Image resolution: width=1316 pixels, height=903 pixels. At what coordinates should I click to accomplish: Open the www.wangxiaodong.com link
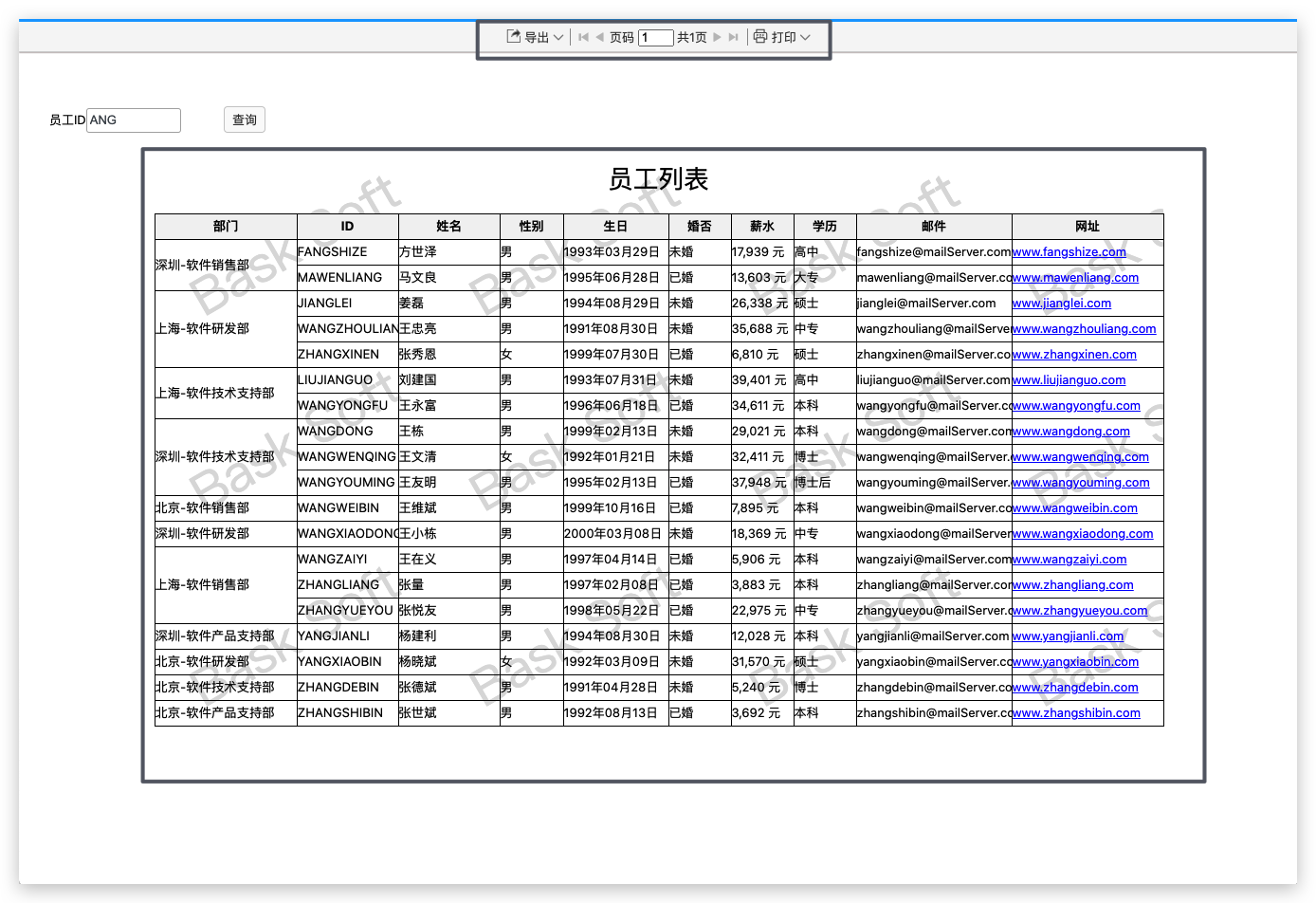pos(1083,534)
